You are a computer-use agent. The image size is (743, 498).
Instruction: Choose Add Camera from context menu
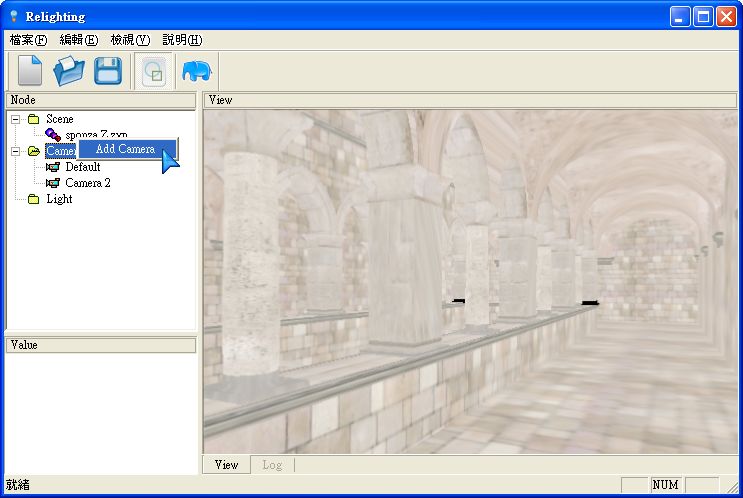click(x=127, y=149)
